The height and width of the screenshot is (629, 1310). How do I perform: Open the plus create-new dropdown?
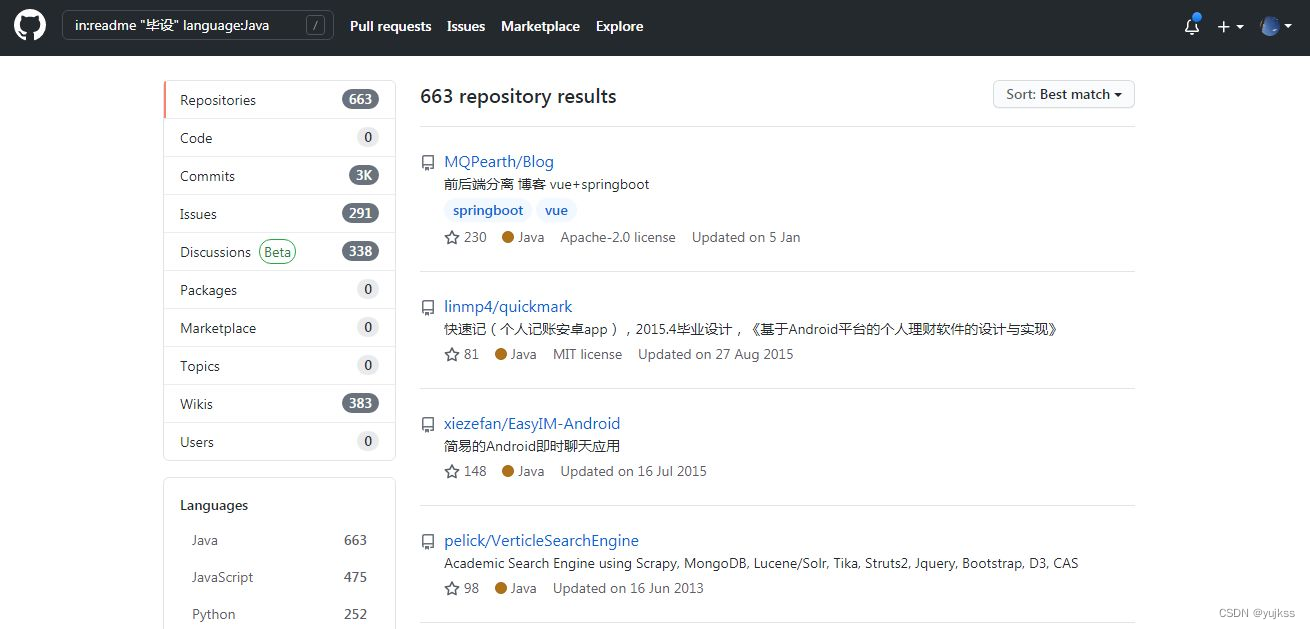coord(1230,27)
